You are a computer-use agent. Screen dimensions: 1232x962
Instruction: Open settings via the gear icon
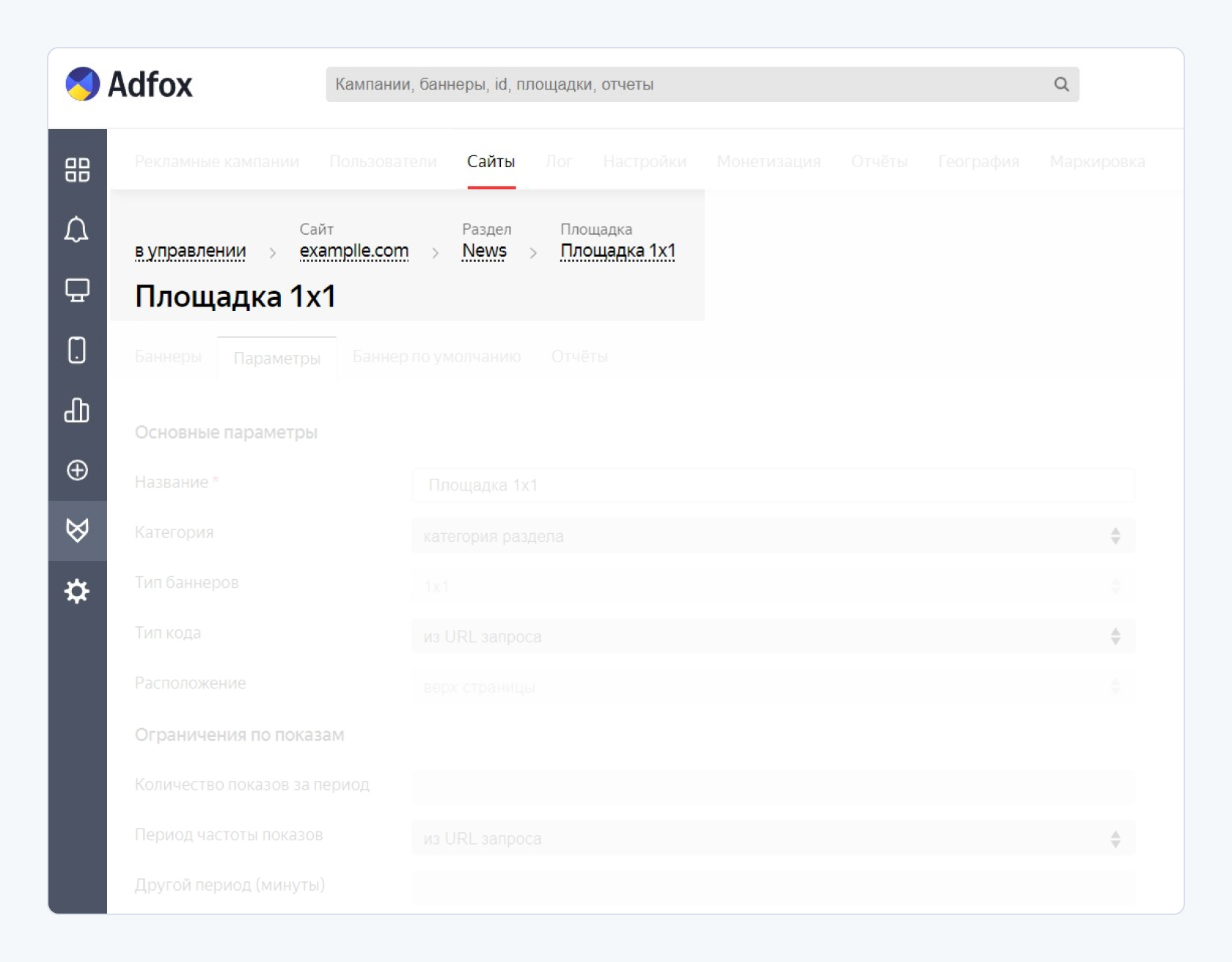[x=77, y=591]
